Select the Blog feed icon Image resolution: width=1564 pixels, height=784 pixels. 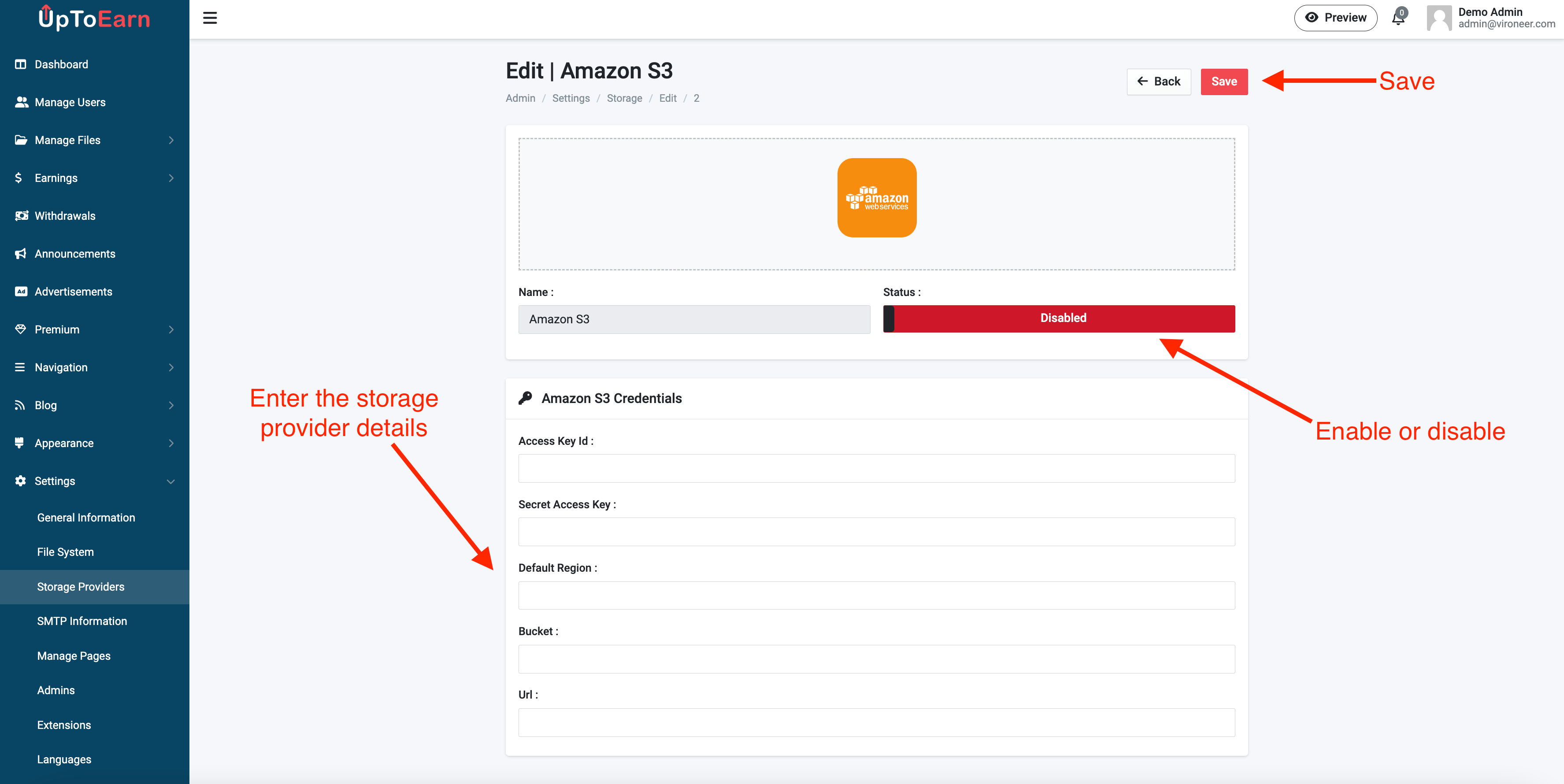[20, 405]
